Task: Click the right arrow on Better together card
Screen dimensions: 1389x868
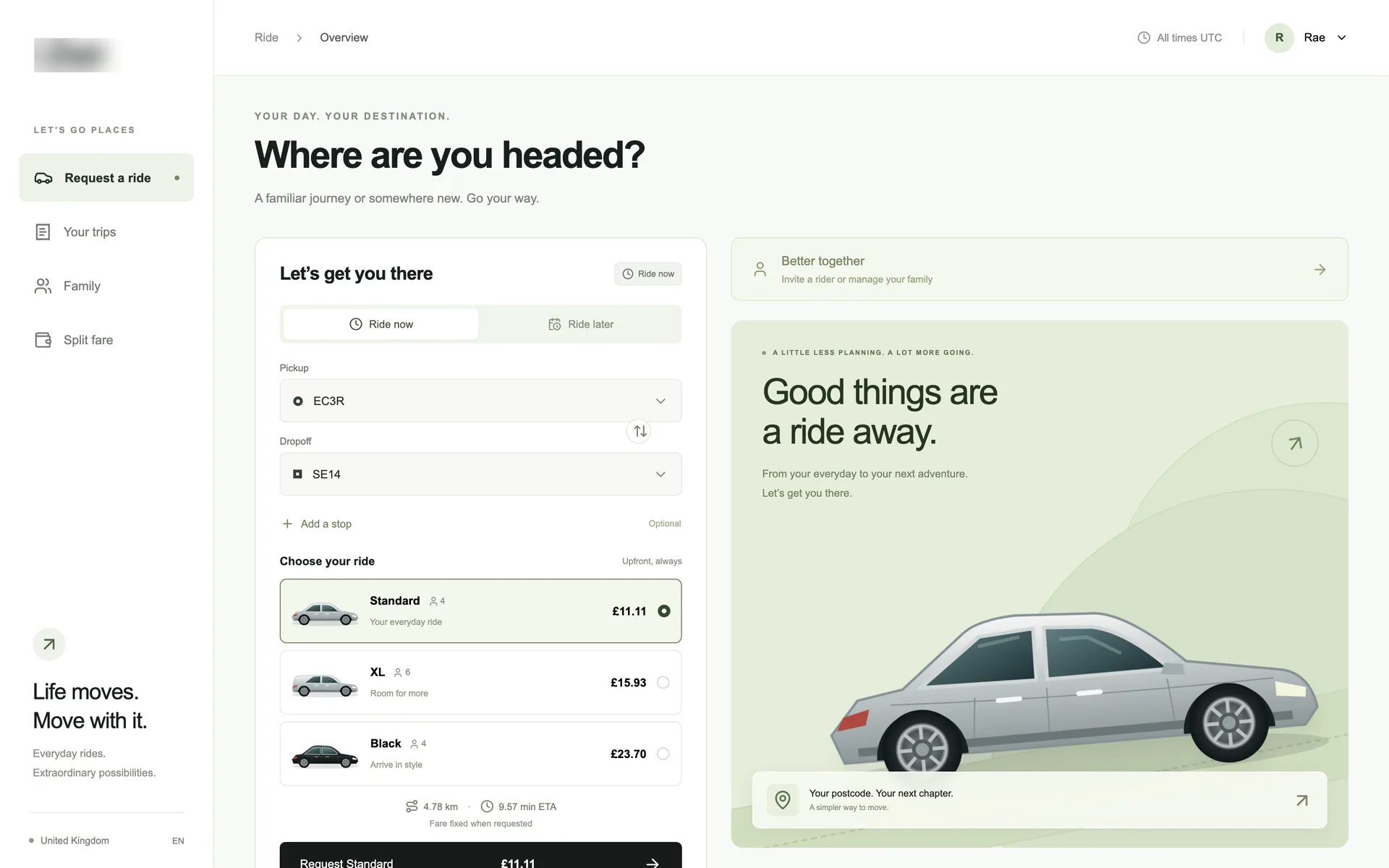Action: 1320,270
